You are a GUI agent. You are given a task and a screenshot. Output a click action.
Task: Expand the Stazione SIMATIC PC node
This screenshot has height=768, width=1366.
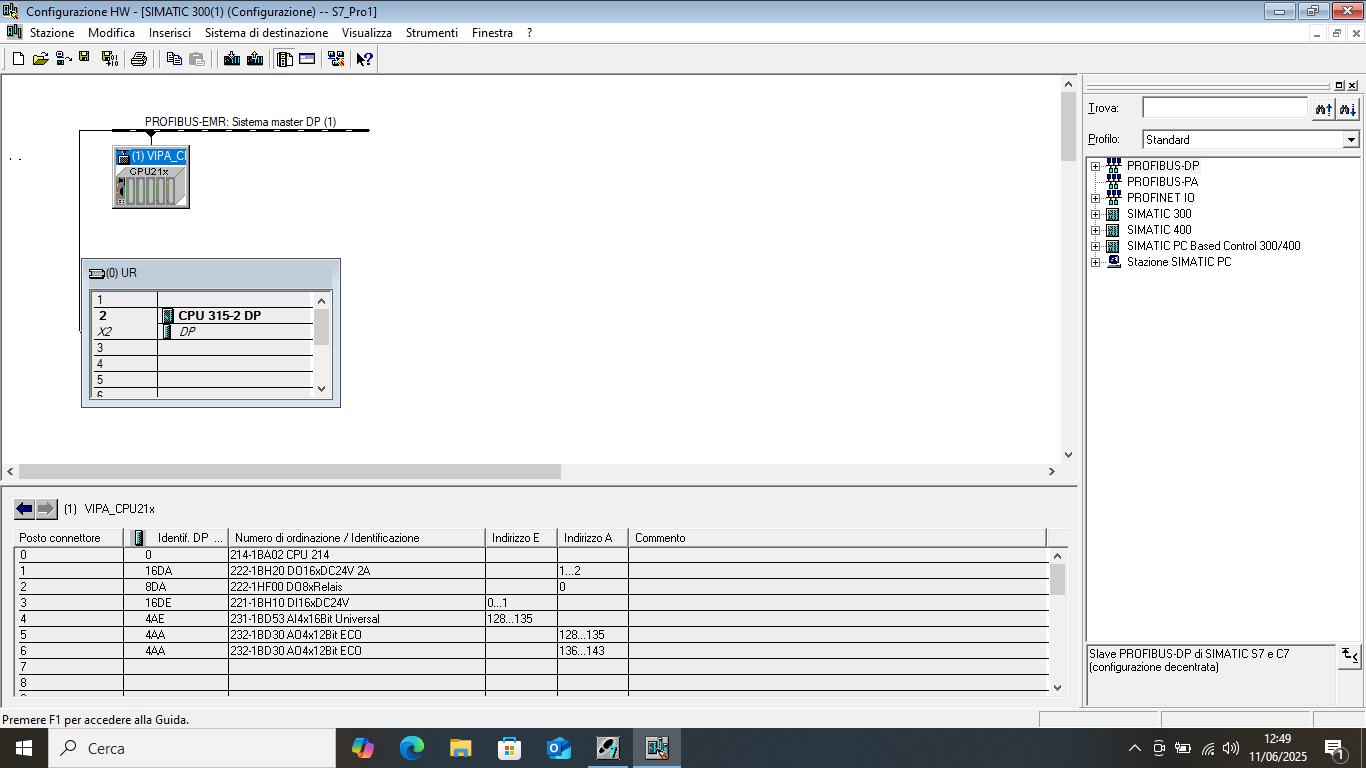click(x=1096, y=262)
